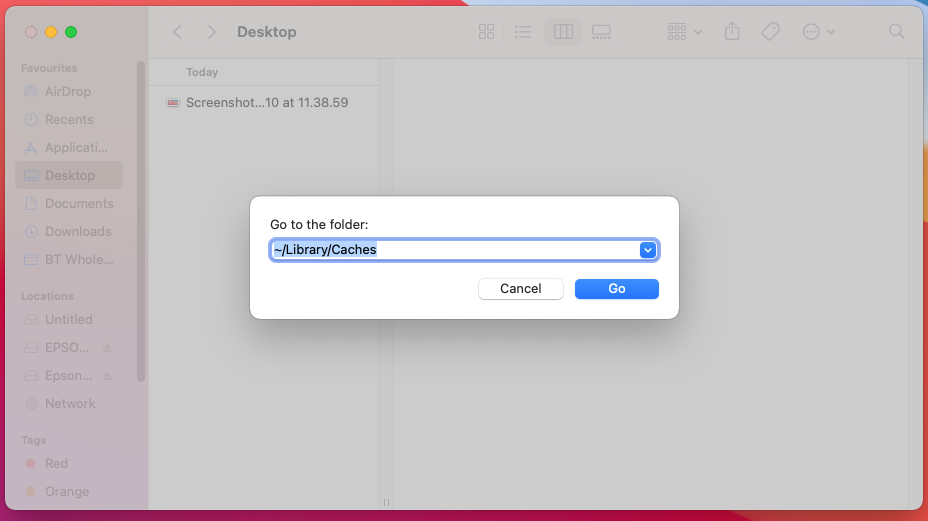Open the More actions ellipsis menu

click(819, 32)
